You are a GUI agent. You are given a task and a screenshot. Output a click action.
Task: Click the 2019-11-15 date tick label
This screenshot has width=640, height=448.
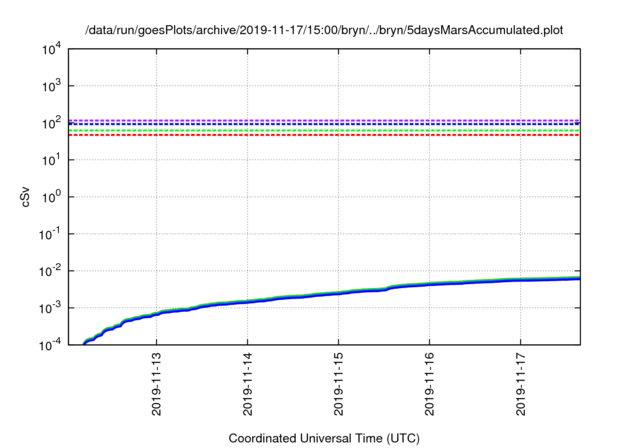click(338, 384)
